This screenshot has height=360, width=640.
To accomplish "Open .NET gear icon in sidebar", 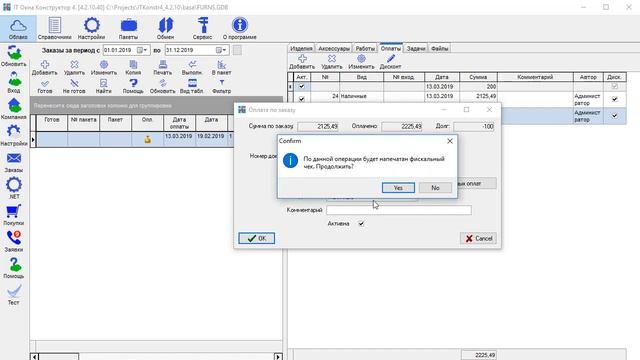I will (14, 189).
